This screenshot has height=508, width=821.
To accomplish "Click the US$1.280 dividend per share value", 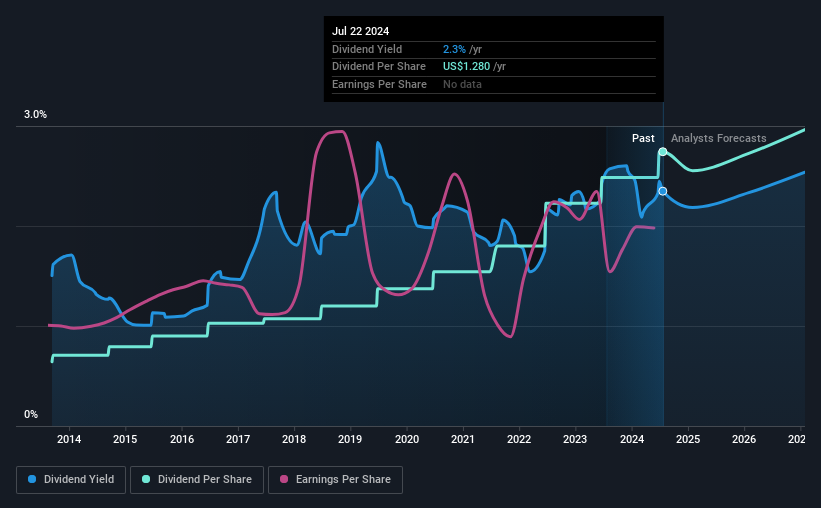I will click(x=467, y=67).
